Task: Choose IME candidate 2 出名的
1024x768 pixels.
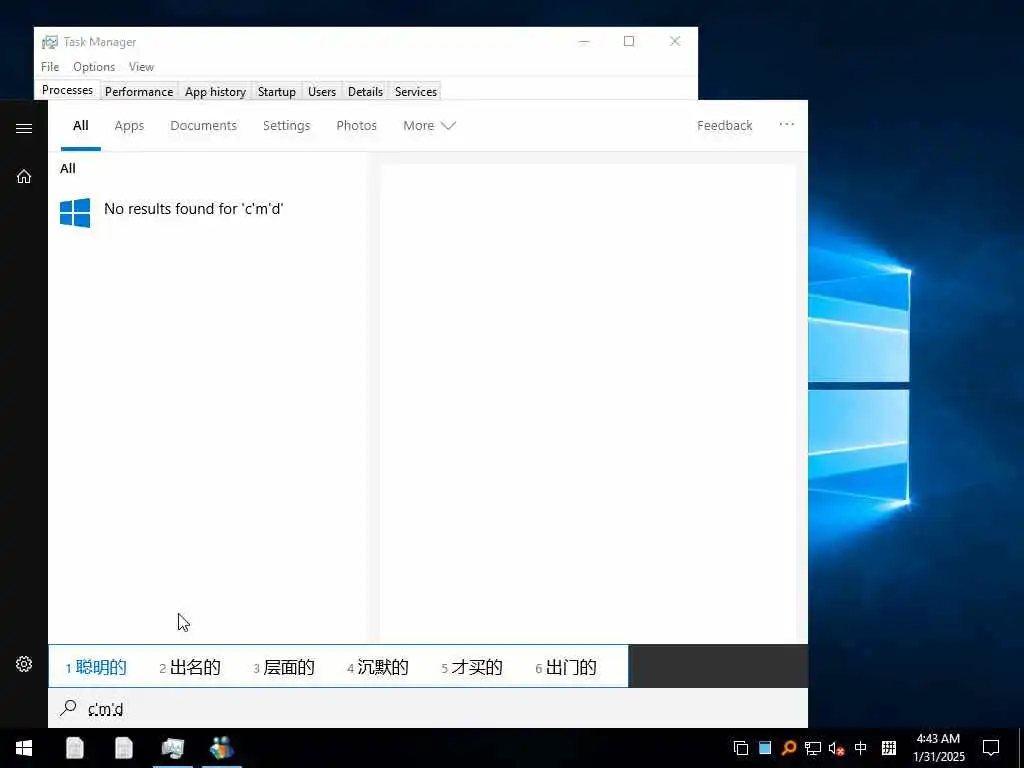Action: coord(190,667)
